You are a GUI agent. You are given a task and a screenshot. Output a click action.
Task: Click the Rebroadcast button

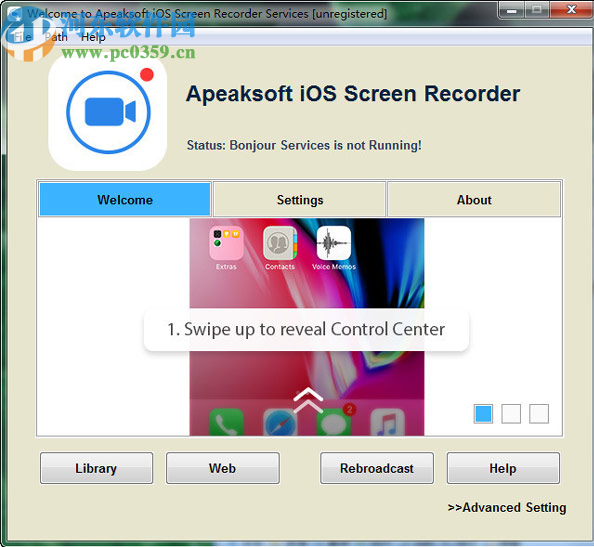pyautogui.click(x=377, y=468)
